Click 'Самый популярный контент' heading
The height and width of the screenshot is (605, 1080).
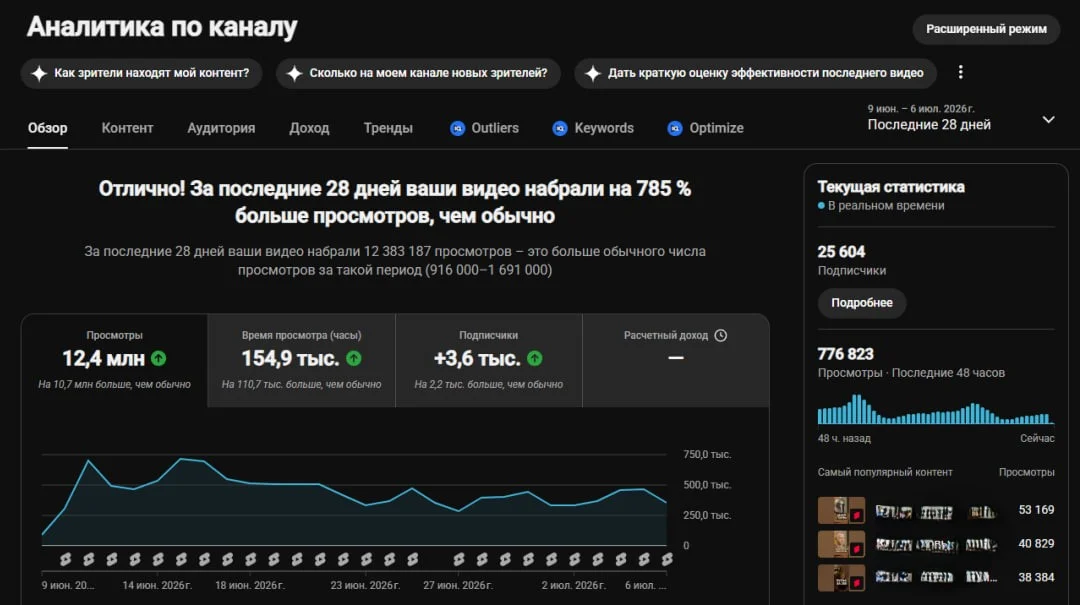click(x=885, y=472)
